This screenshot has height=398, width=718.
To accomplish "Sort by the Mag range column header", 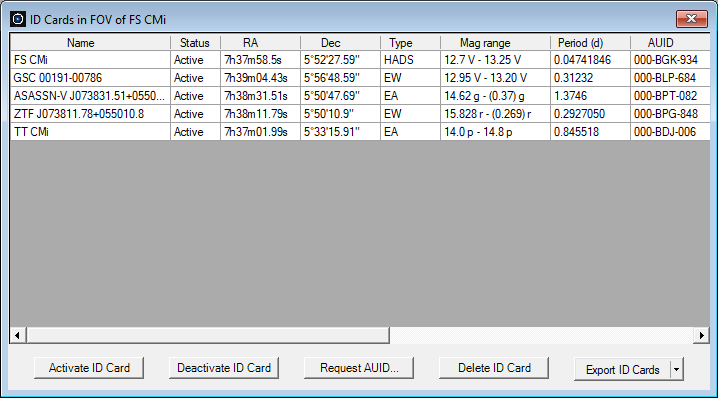I will pyautogui.click(x=495, y=43).
